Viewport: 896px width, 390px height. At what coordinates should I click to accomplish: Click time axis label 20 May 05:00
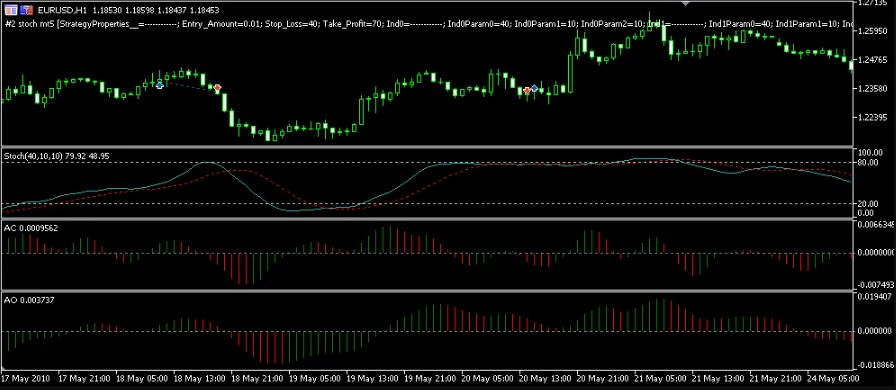(488, 379)
